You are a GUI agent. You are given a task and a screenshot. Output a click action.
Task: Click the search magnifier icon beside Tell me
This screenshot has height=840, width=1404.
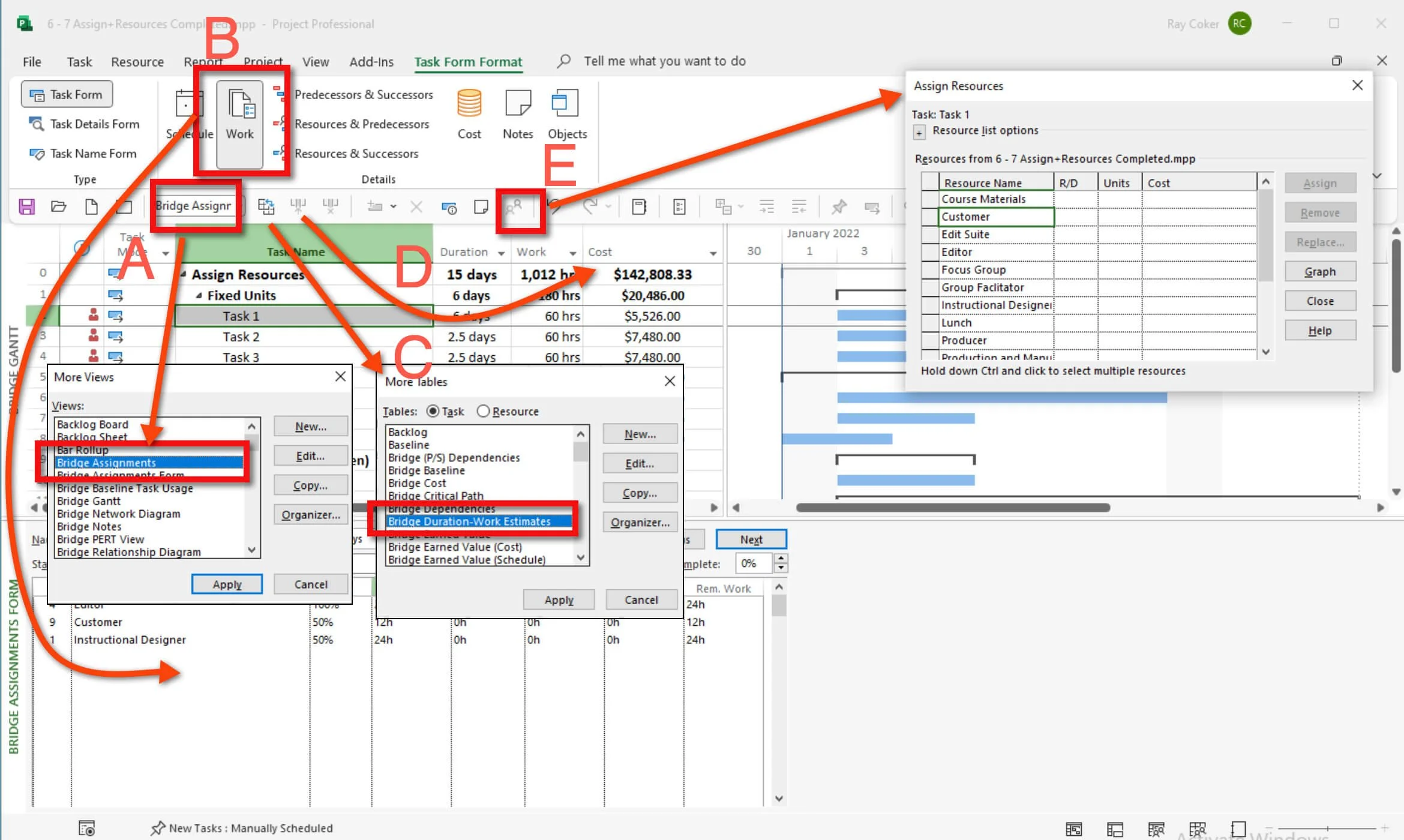click(x=563, y=61)
